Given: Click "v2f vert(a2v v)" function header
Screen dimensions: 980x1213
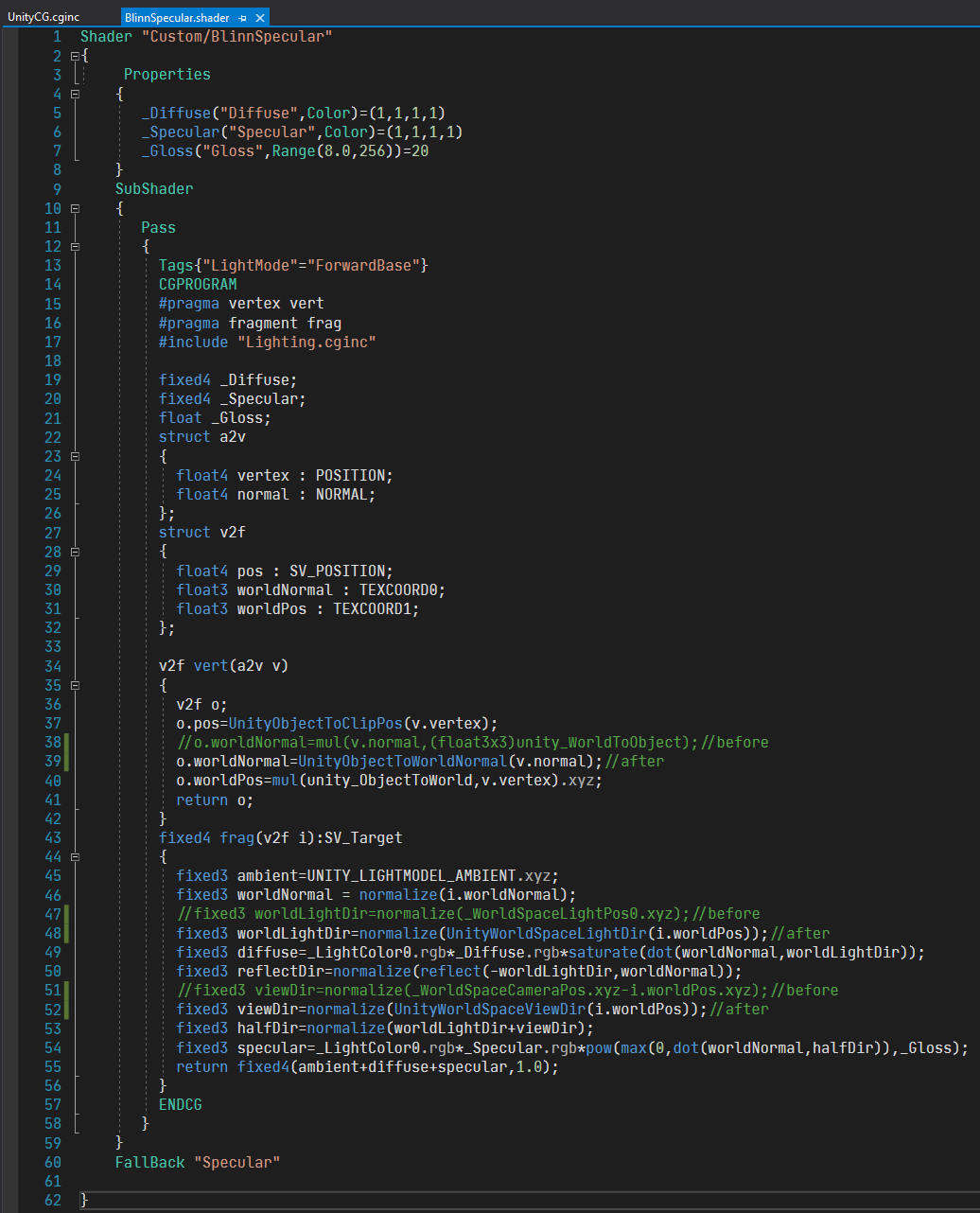Looking at the screenshot, I should 224,665.
